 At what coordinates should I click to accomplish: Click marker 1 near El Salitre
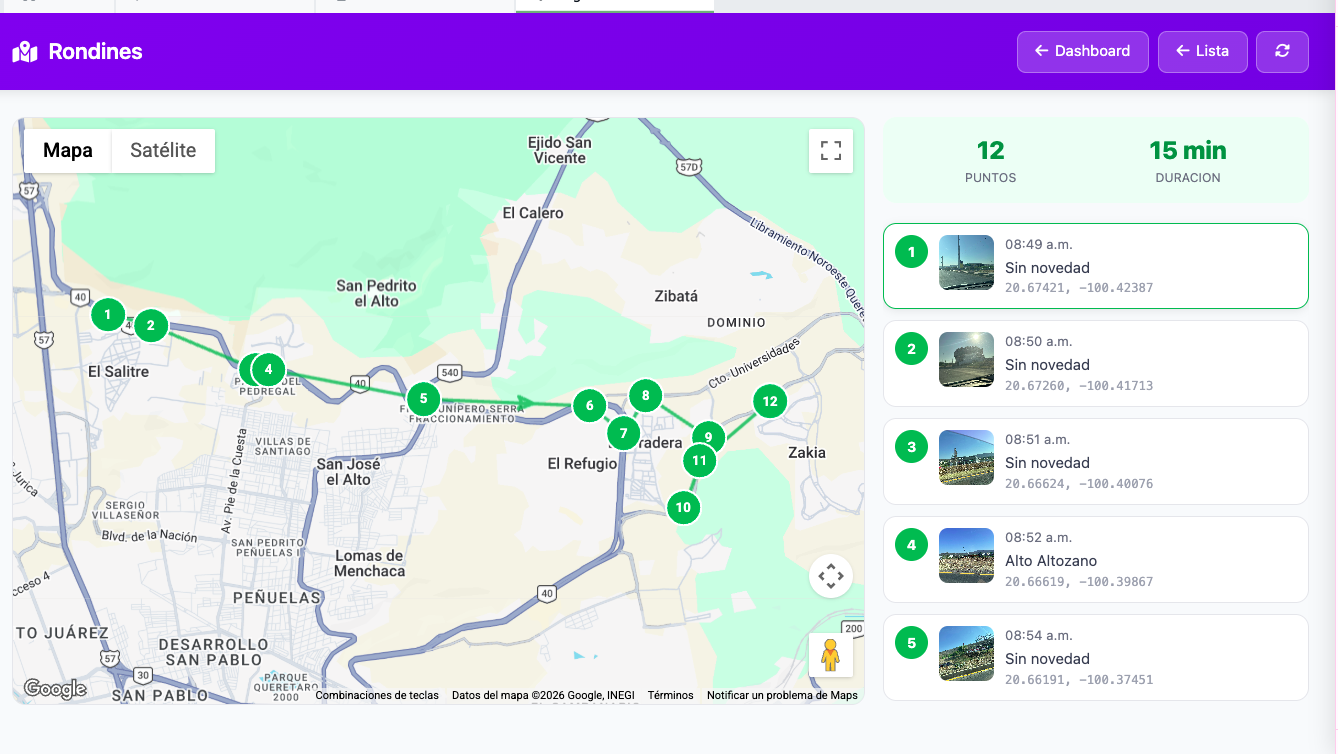pyautogui.click(x=107, y=314)
